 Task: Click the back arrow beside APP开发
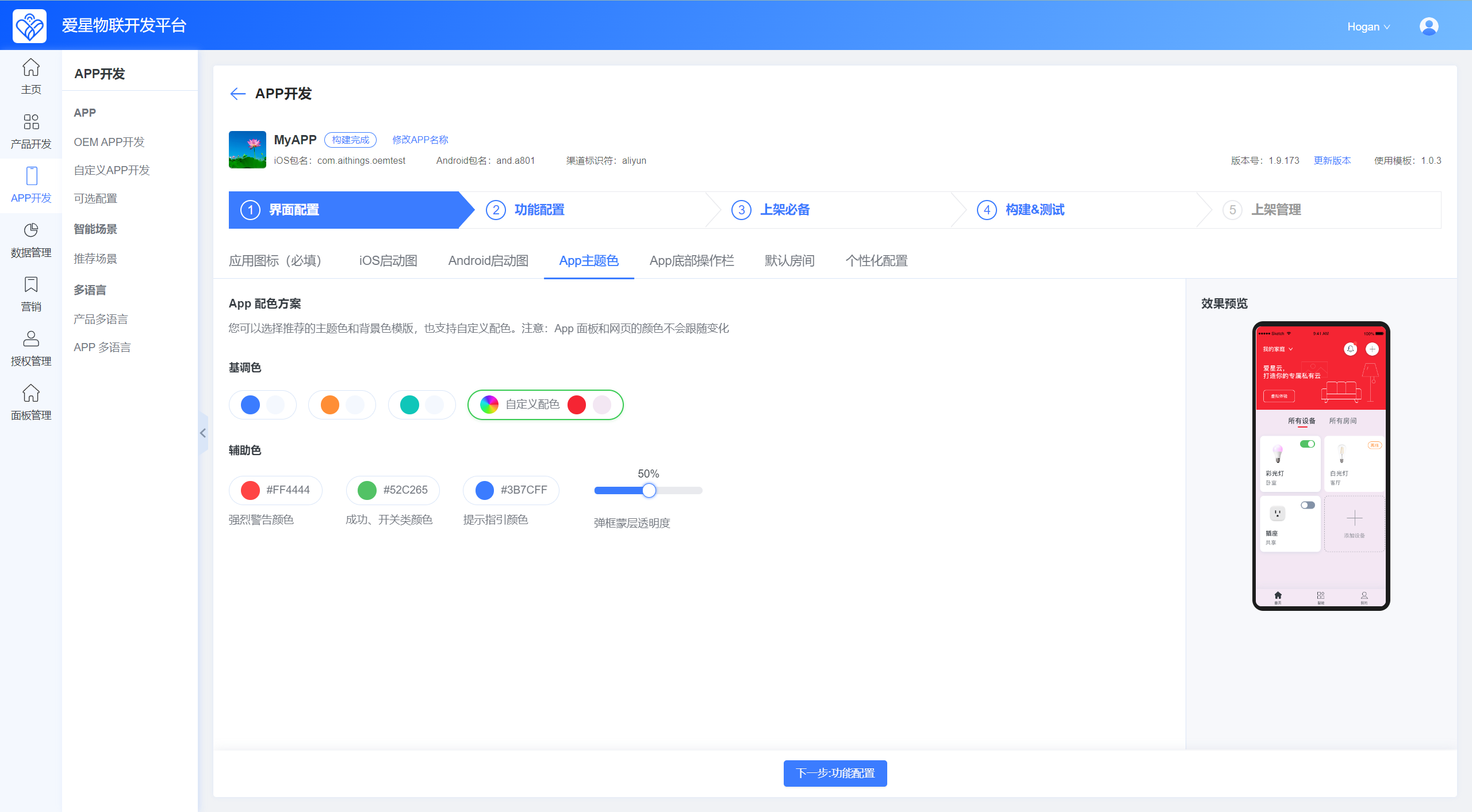coord(237,94)
